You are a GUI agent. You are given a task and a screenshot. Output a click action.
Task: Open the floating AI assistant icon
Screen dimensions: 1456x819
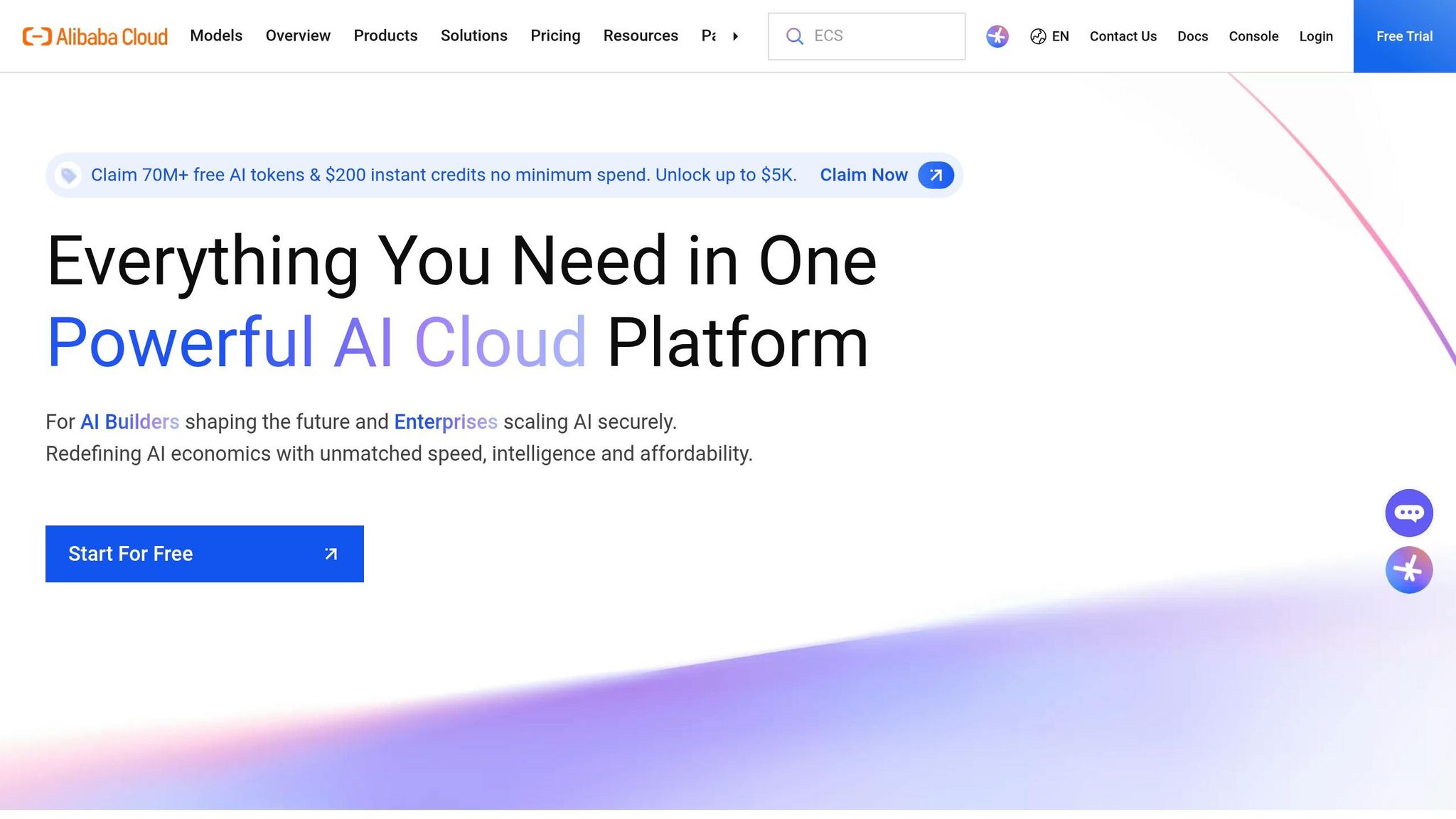click(1409, 569)
